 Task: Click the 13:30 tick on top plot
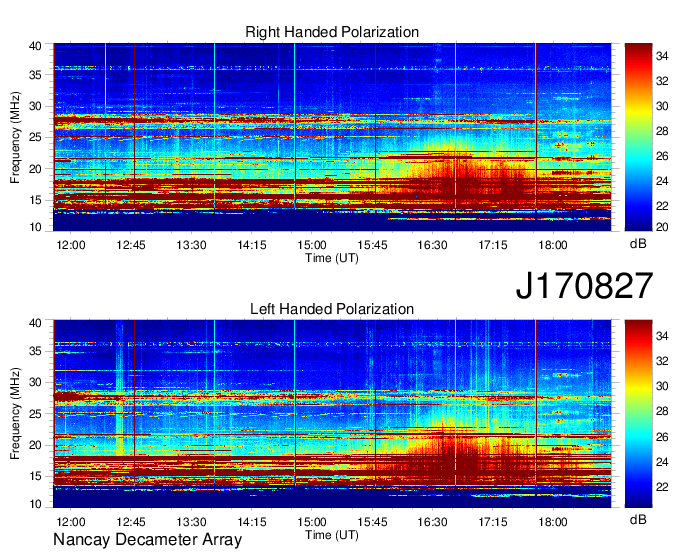[x=191, y=245]
